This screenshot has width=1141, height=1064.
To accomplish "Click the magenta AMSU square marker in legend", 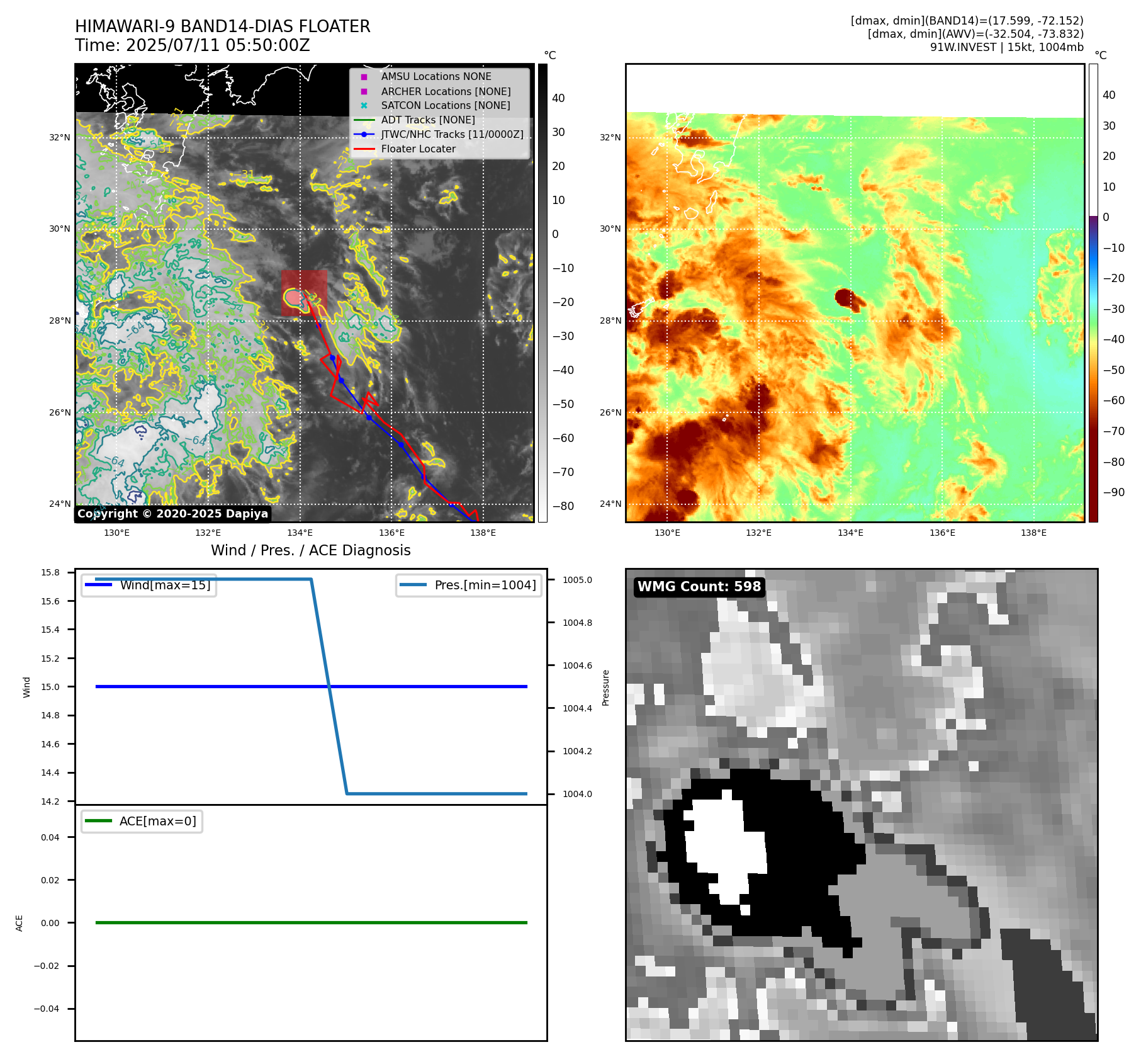I will [364, 77].
